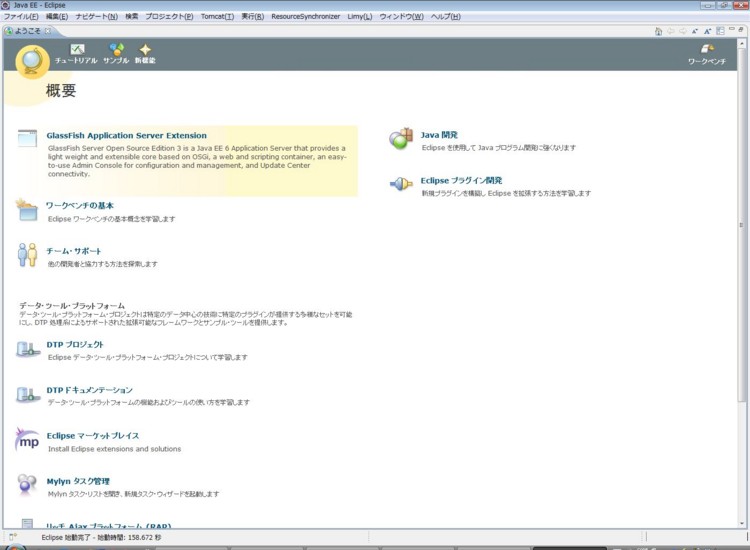The width and height of the screenshot is (750, 550).
Task: Open the Mylyn タスク管理 link
Action: coord(78,481)
